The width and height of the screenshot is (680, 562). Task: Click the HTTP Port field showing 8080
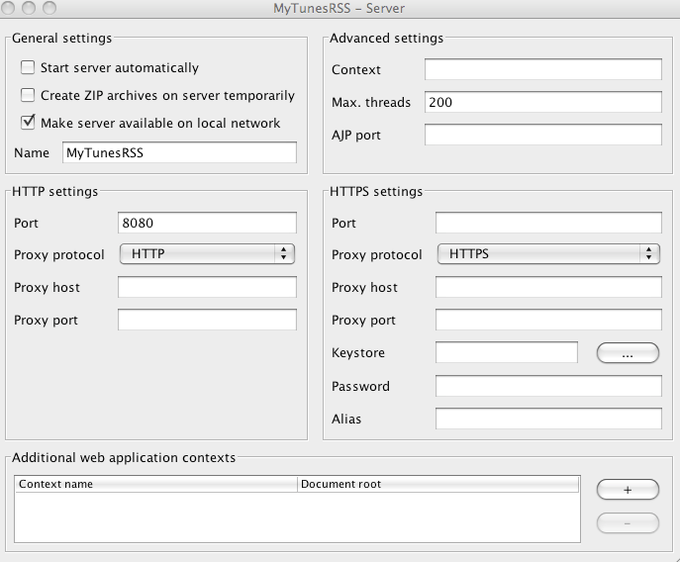click(207, 223)
